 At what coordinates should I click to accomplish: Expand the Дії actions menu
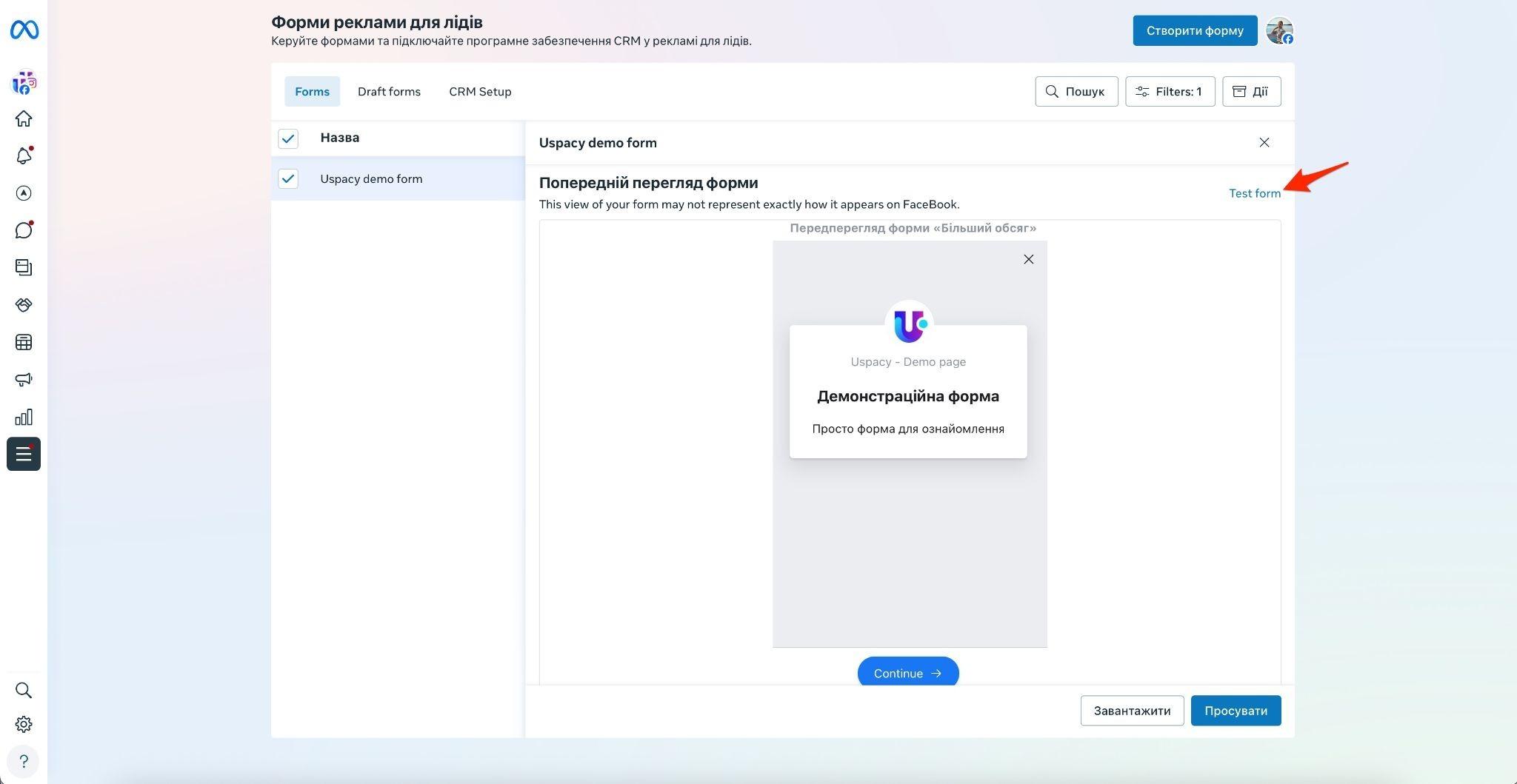[1251, 92]
